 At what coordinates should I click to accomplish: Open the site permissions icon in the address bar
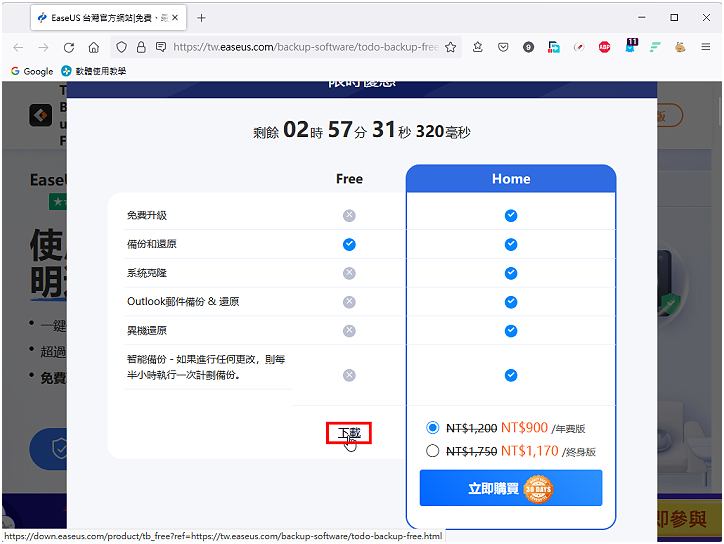click(161, 47)
